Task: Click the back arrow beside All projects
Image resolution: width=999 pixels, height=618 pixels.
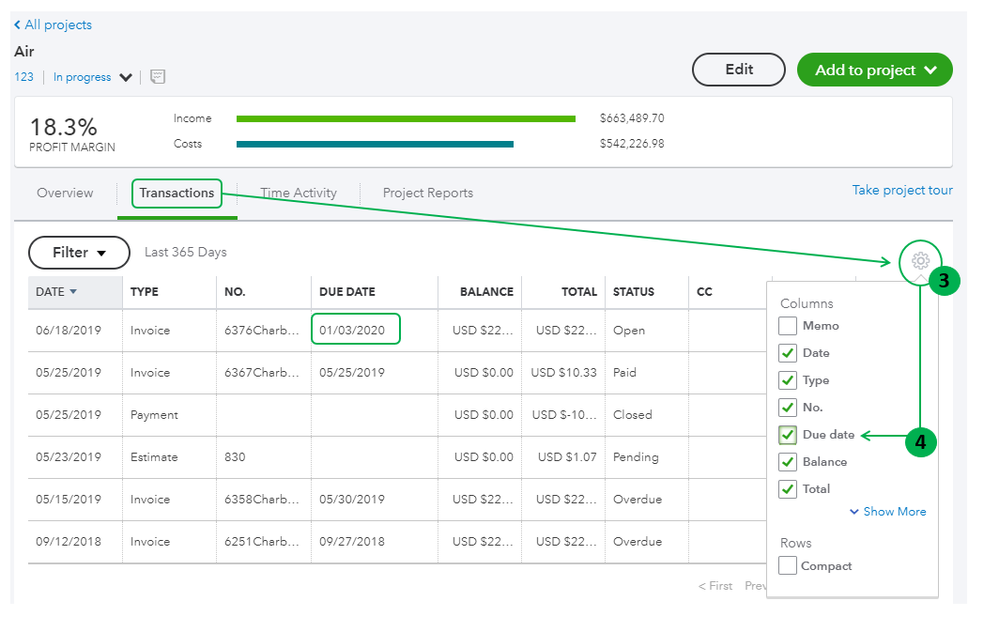Action: 17,25
